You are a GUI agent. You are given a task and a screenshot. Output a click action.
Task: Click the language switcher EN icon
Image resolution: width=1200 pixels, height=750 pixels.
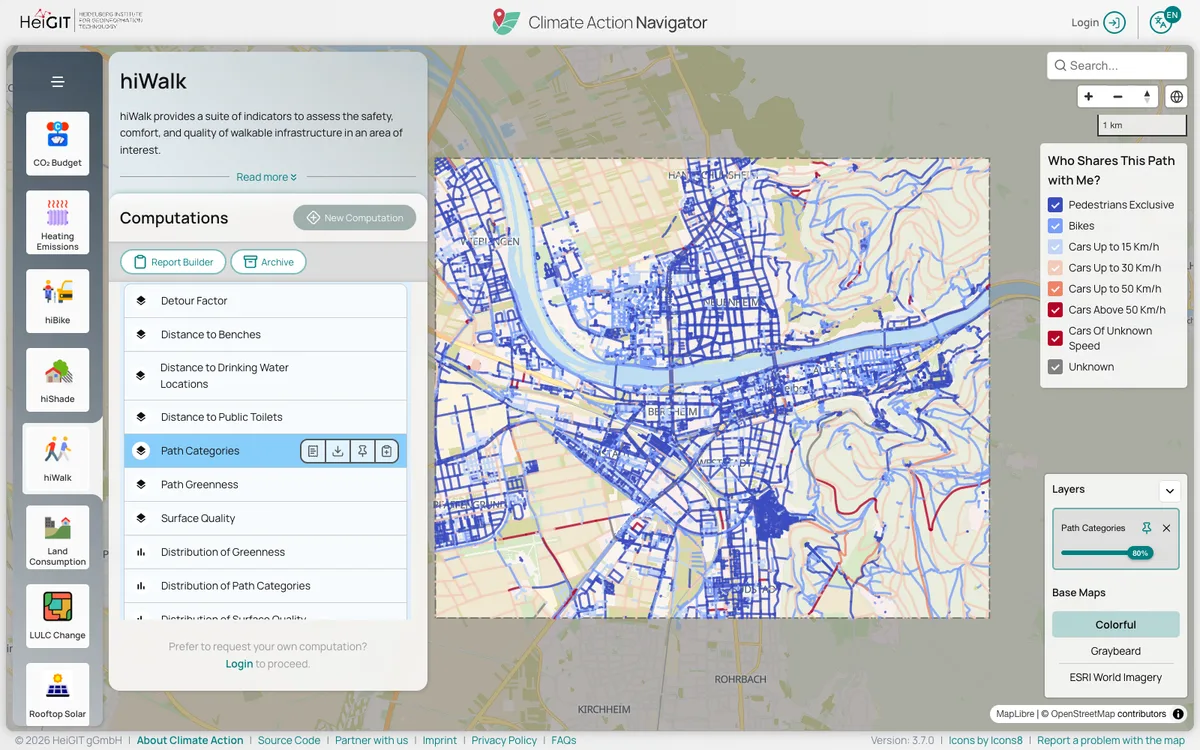coord(1164,22)
